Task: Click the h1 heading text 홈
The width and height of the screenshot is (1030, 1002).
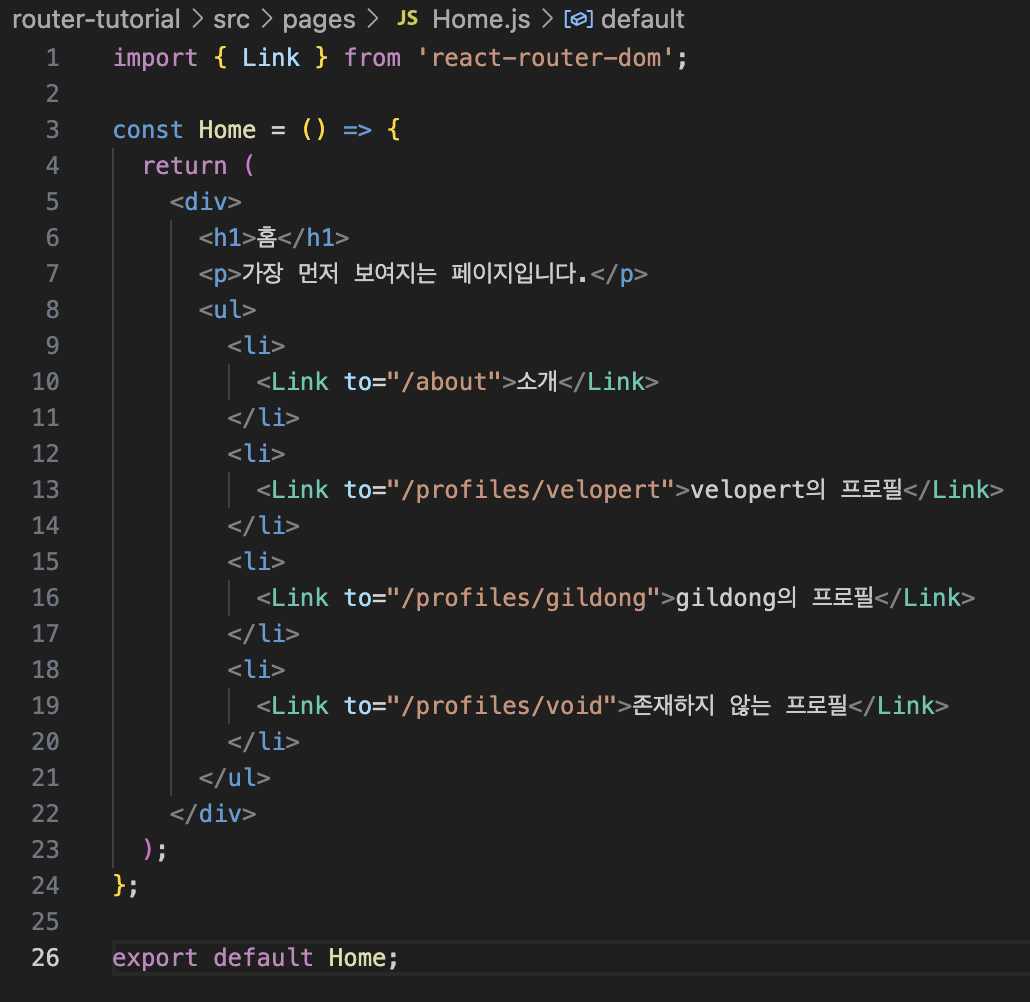Action: tap(266, 237)
